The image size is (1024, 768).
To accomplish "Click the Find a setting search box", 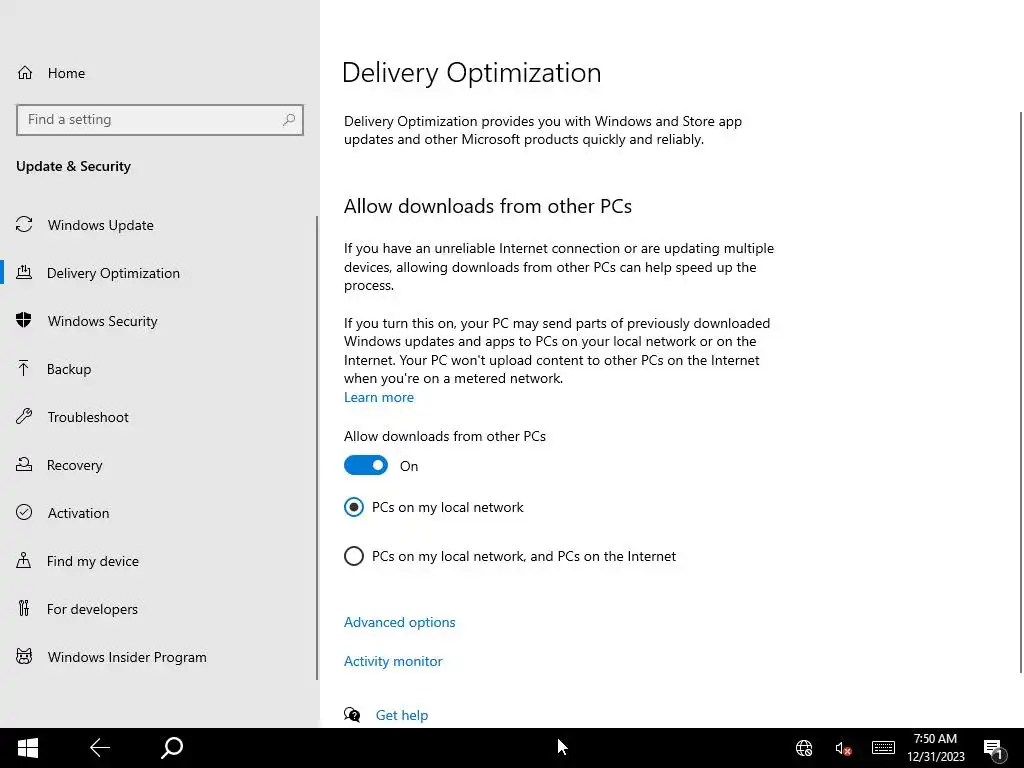I will (x=160, y=120).
